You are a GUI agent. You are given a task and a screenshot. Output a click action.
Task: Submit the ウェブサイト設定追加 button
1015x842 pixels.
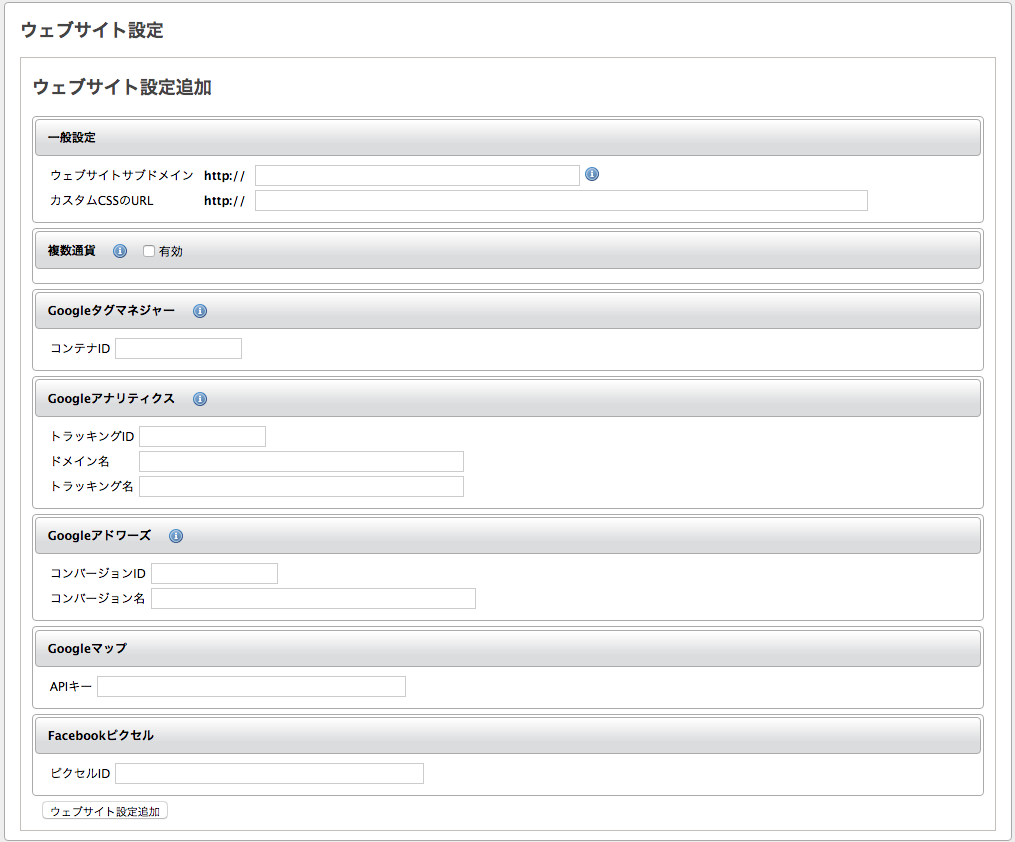coord(105,811)
